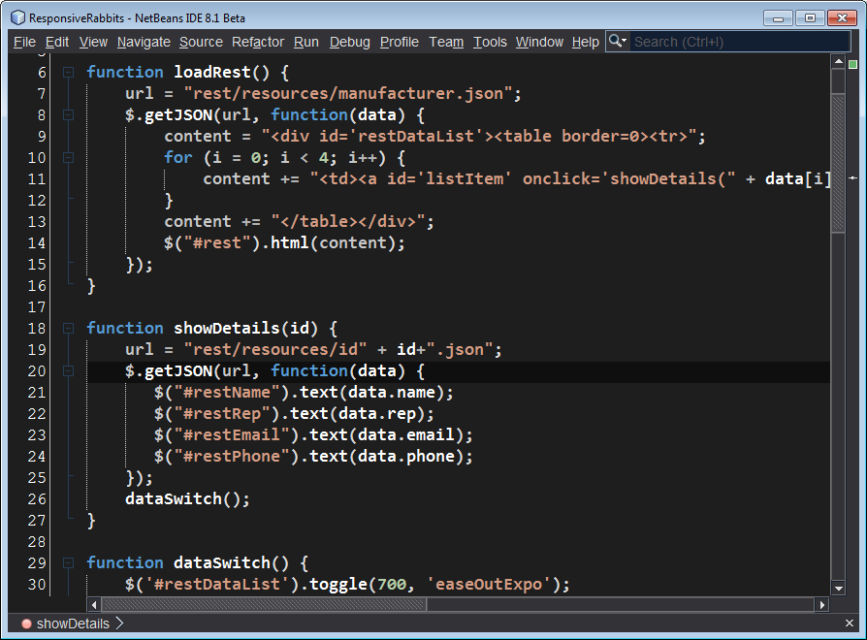Open the Navigate menu
The height and width of the screenshot is (640, 867).
[x=143, y=42]
